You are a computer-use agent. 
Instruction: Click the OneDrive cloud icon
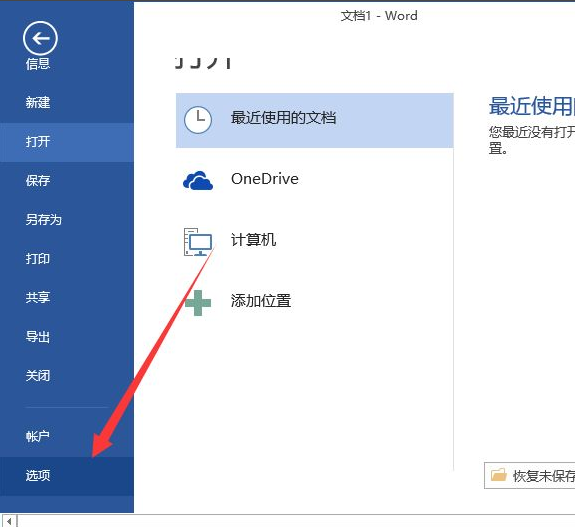[198, 180]
